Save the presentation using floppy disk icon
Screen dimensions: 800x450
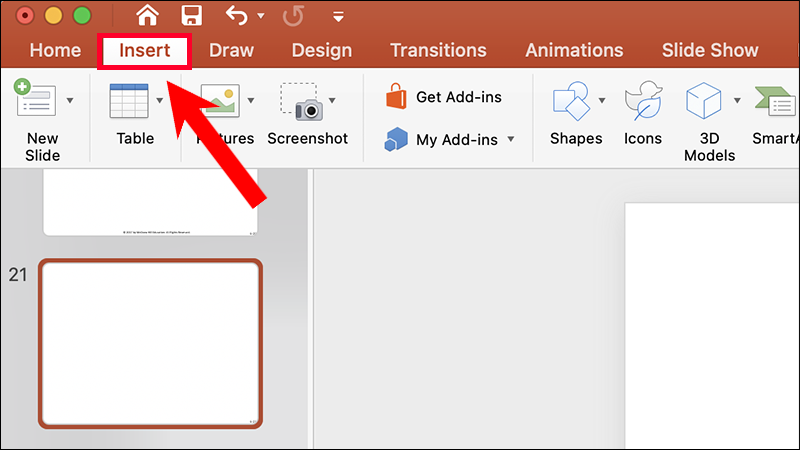(191, 15)
